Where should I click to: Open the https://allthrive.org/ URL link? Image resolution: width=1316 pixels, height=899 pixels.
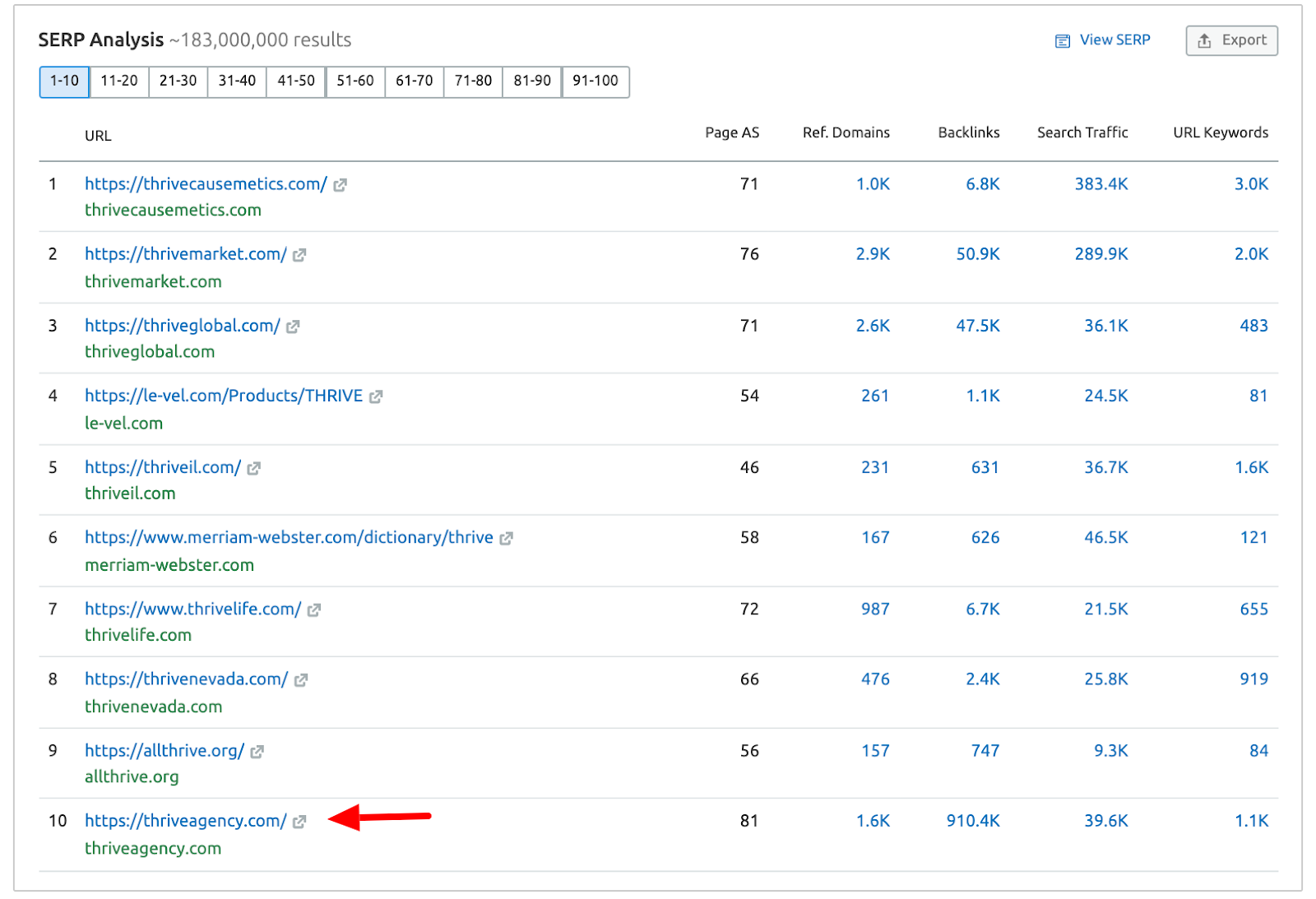pos(164,751)
